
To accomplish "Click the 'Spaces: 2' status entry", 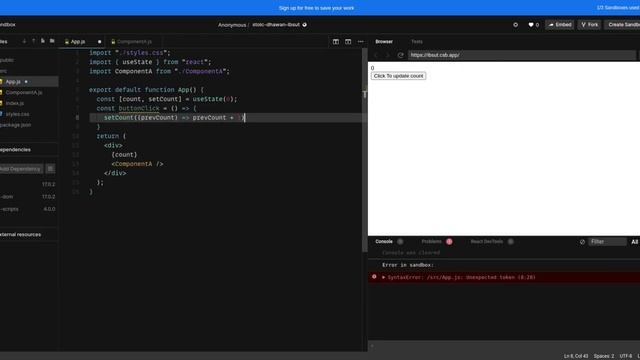I will pos(604,356).
